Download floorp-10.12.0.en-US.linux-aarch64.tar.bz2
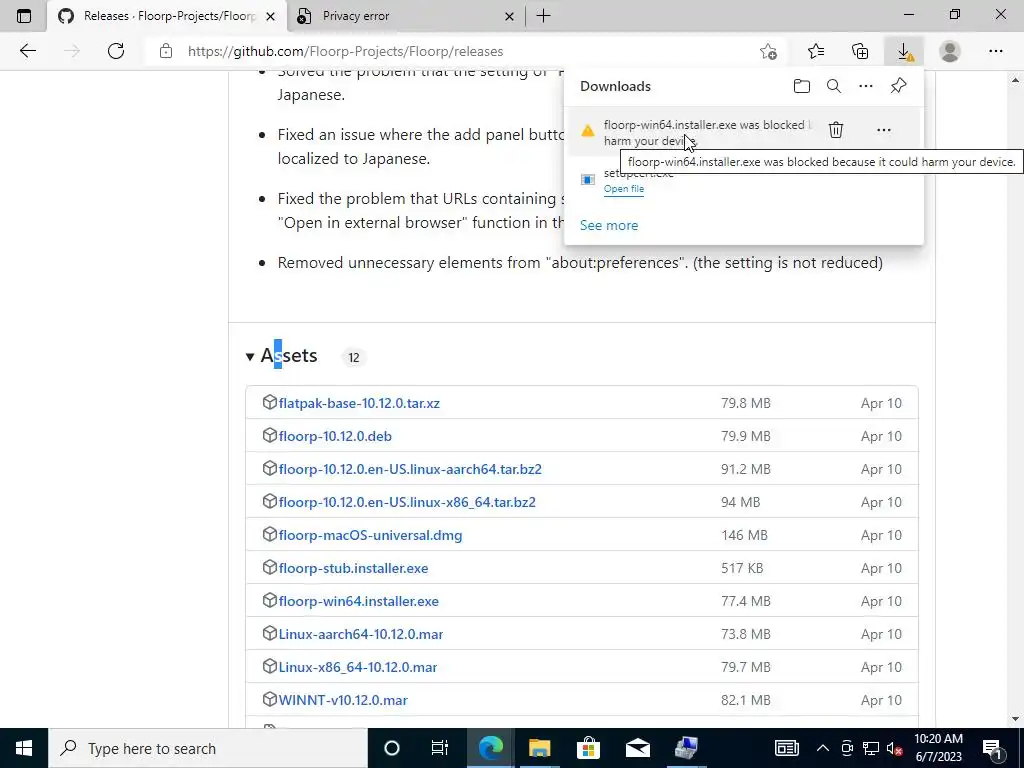 click(x=410, y=469)
